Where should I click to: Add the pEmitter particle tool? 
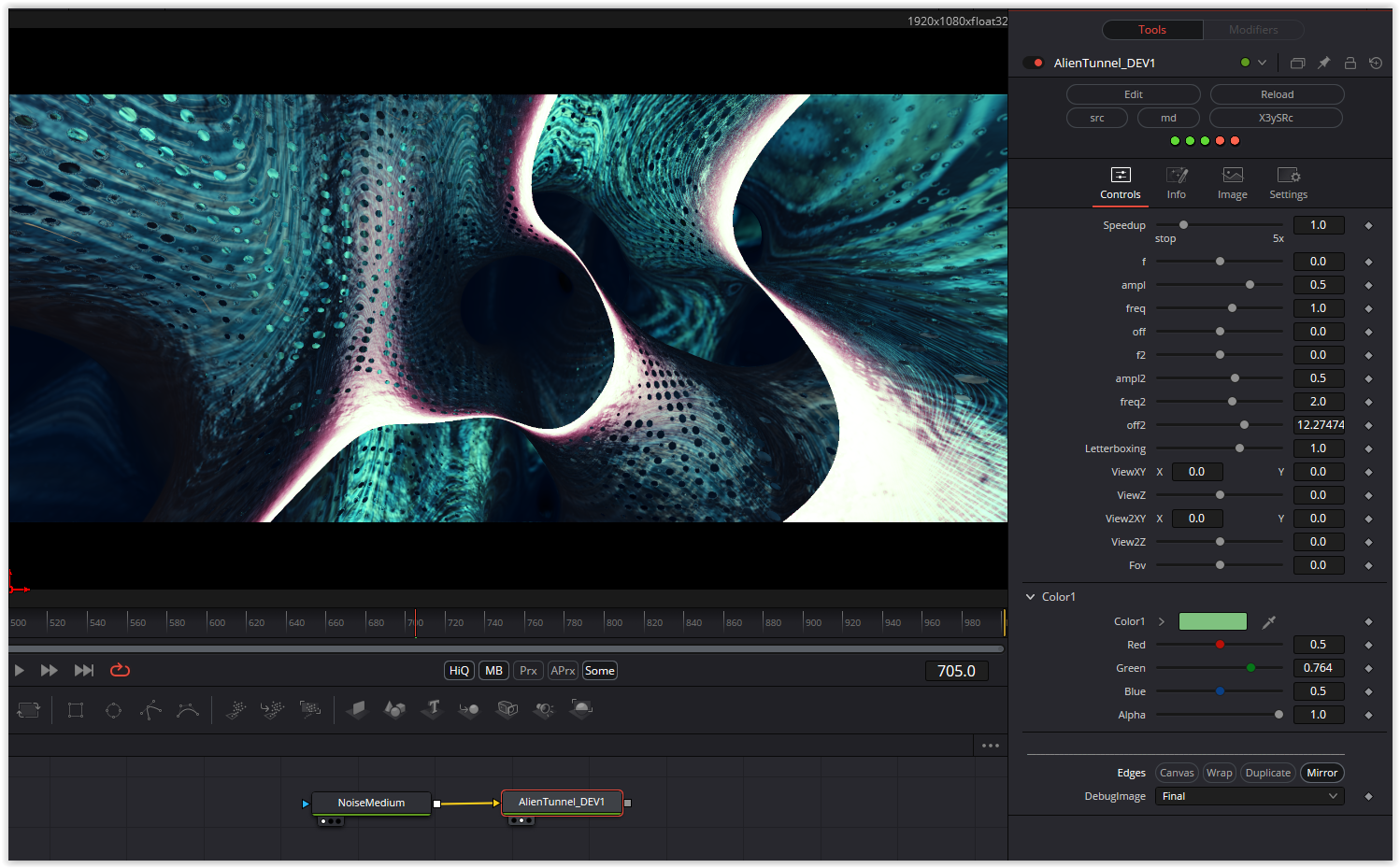coord(236,710)
